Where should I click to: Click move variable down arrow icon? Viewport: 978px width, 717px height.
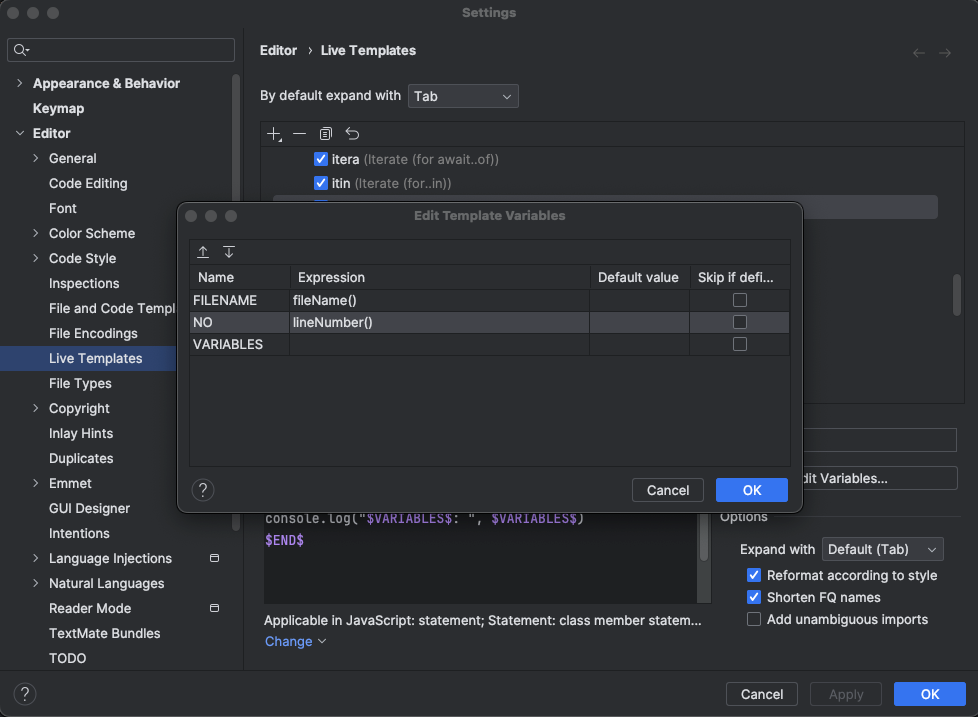[x=229, y=252]
